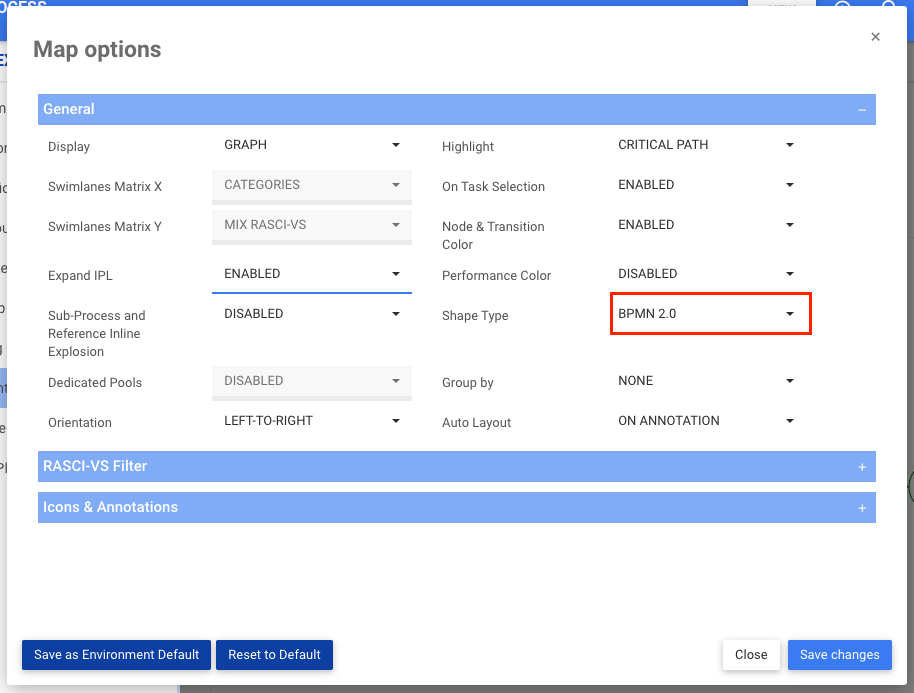Collapse the General section minus icon
This screenshot has height=693, width=914.
pyautogui.click(x=862, y=110)
